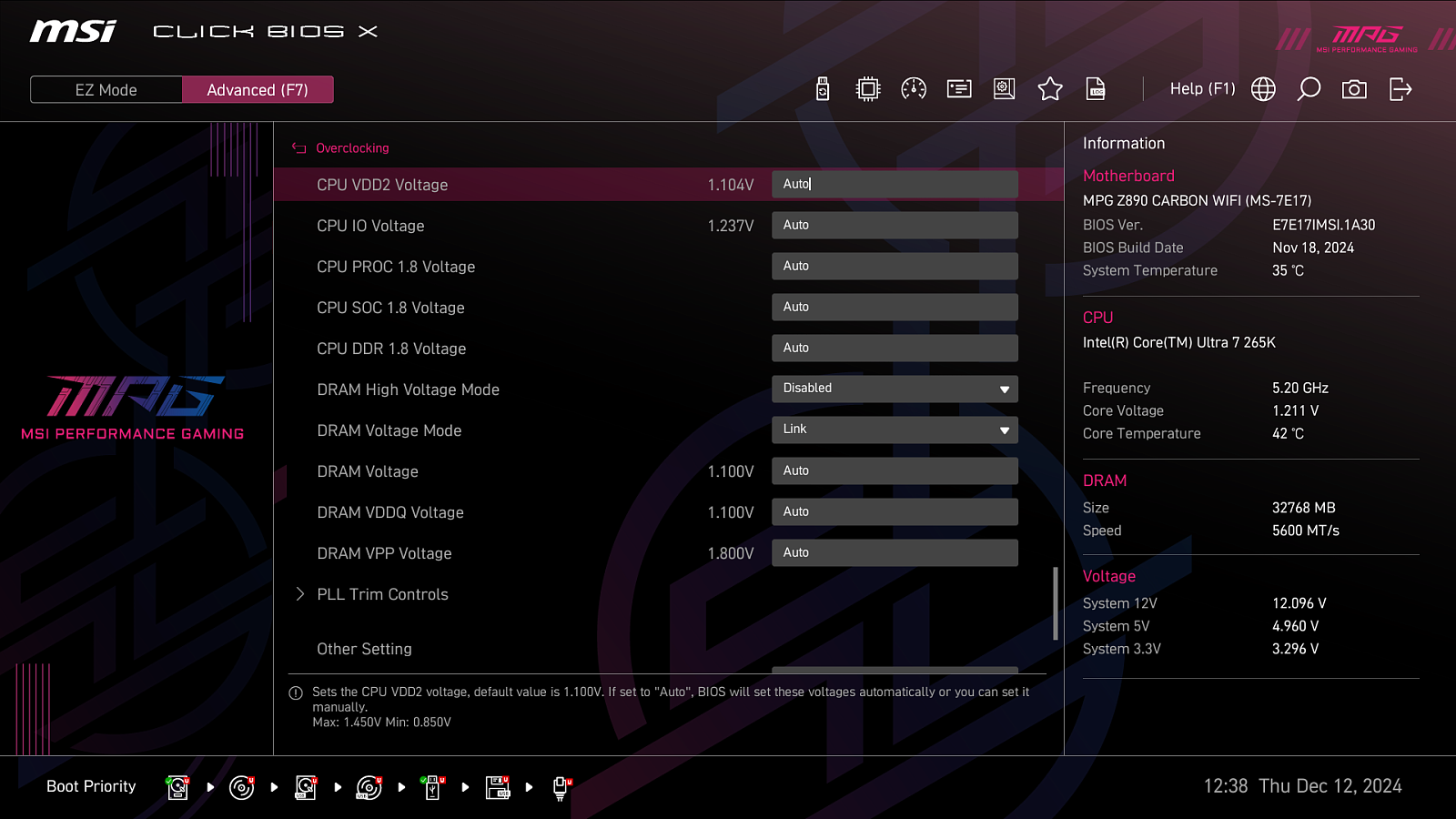Screen dimensions: 1456x819
Task: Open the CPU chip icon in toolbar
Action: [868, 89]
